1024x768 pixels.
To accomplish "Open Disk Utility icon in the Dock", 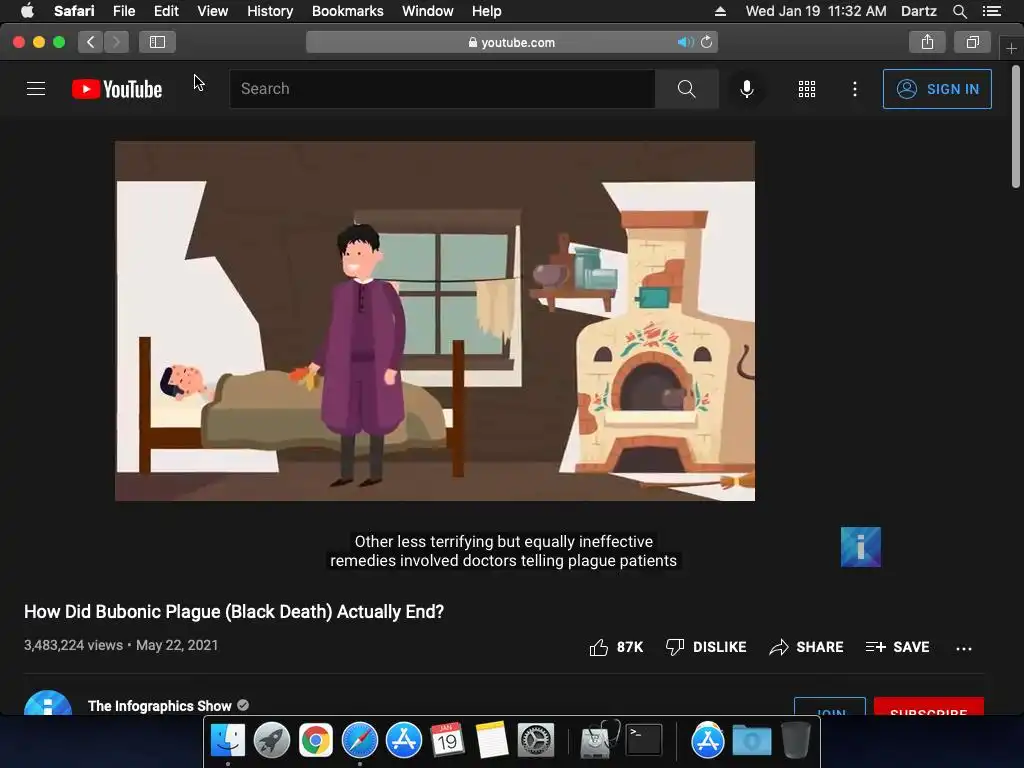I will pos(599,741).
